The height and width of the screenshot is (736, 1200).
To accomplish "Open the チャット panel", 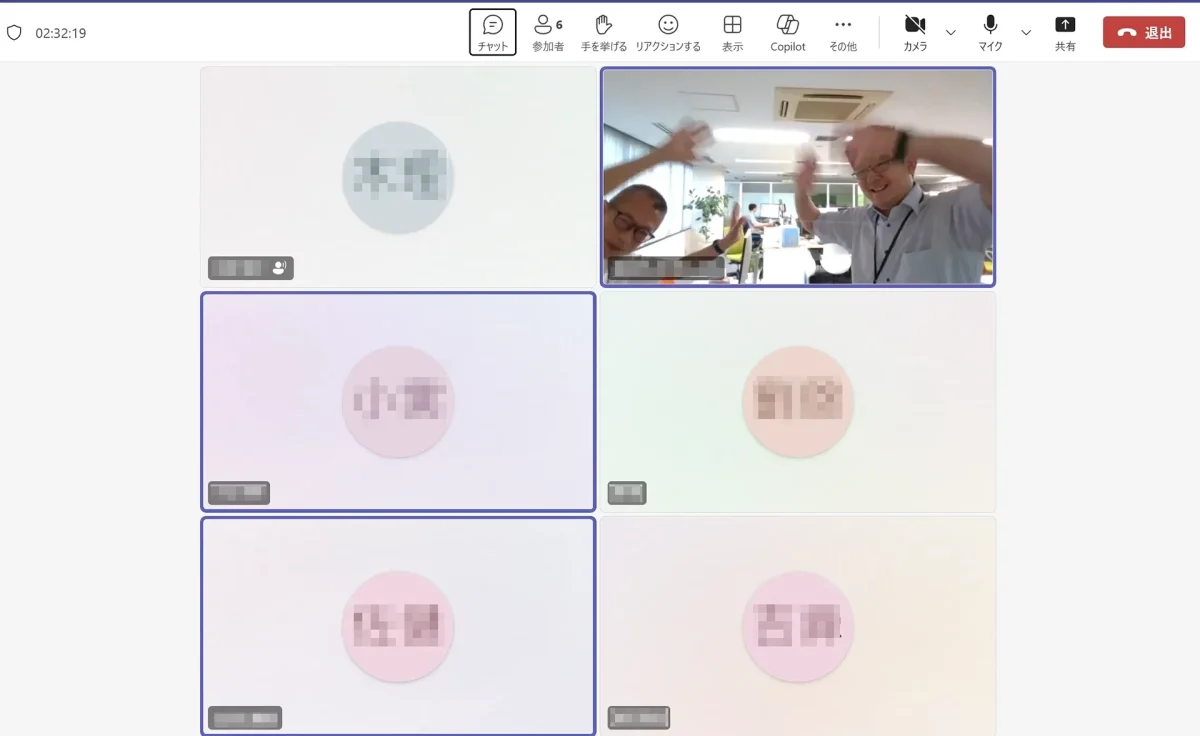I will 492,32.
